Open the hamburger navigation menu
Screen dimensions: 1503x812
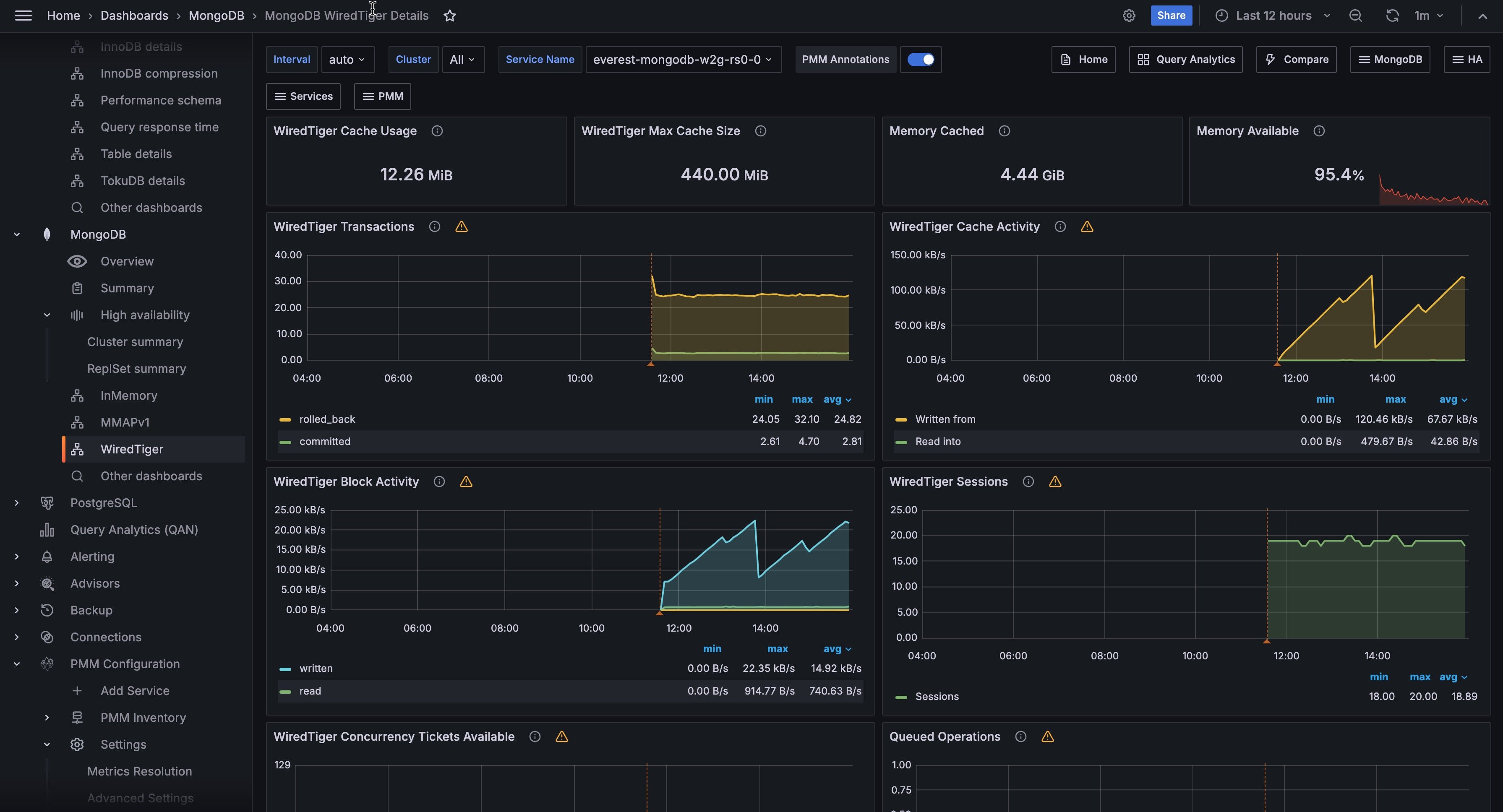tap(23, 16)
